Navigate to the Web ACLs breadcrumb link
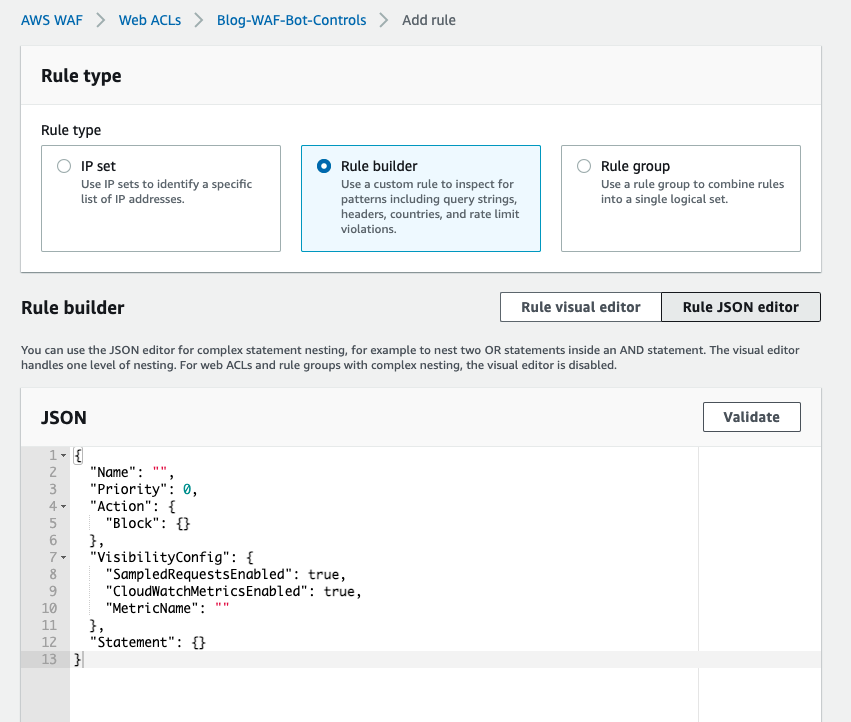 [x=150, y=19]
